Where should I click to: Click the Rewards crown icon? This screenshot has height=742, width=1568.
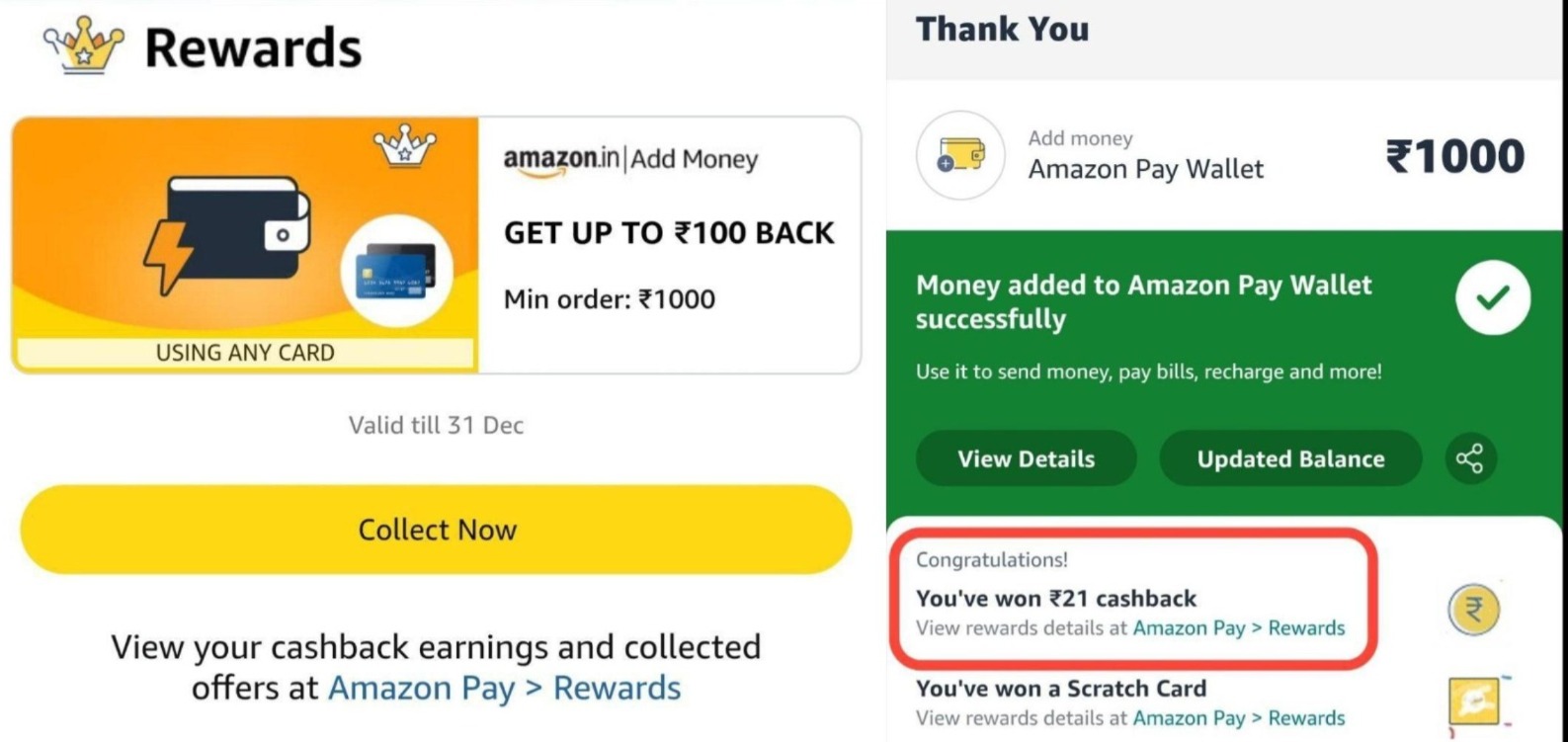tap(84, 46)
